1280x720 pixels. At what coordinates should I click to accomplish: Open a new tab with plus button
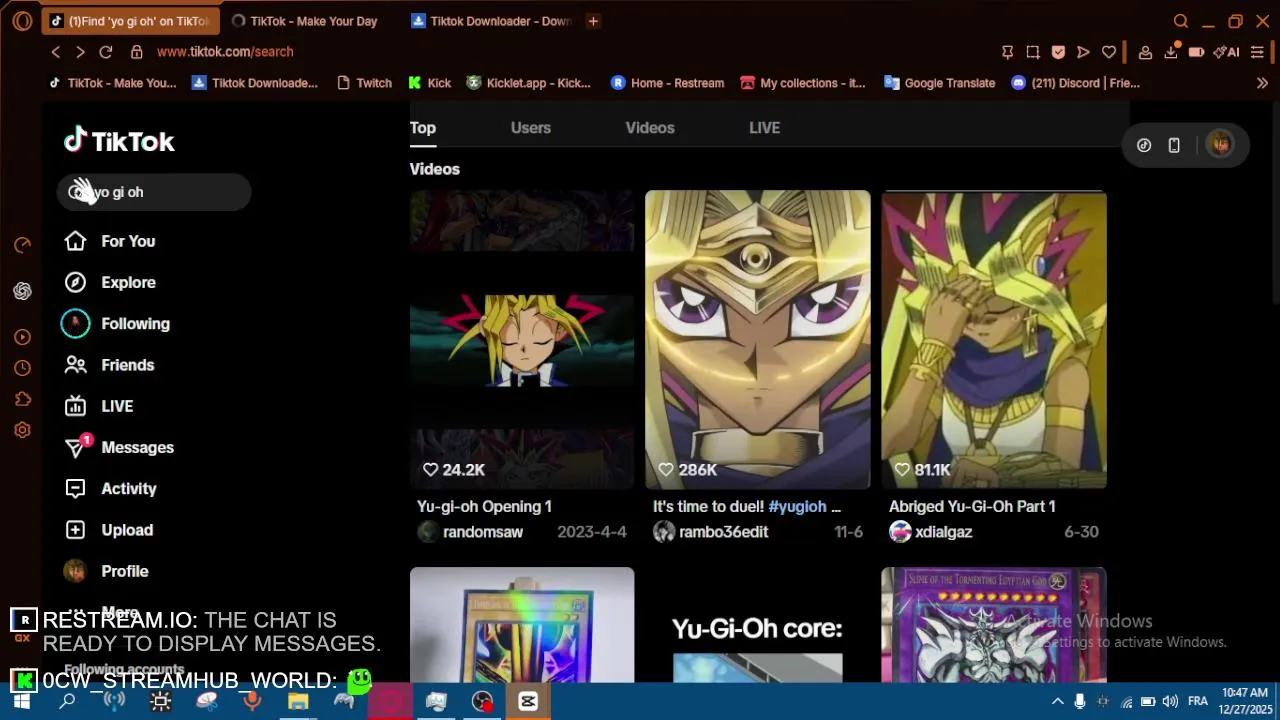point(593,21)
